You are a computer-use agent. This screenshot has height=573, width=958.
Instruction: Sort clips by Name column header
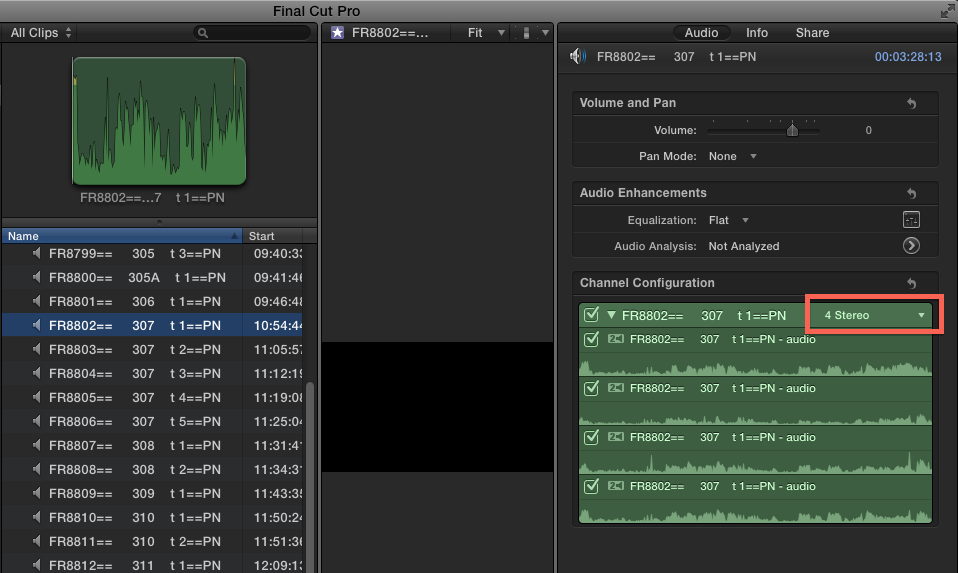122,236
